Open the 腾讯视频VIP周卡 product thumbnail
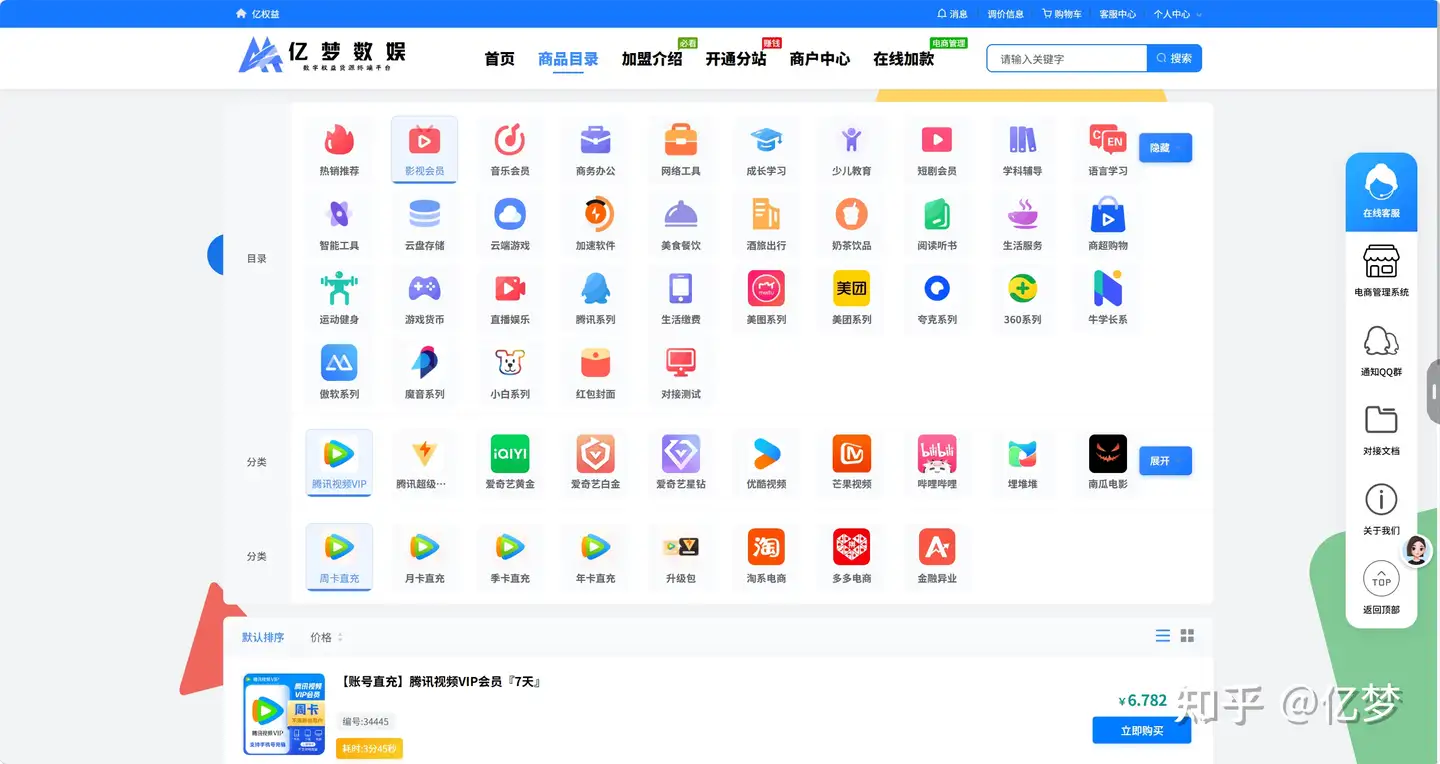This screenshot has height=764, width=1440. coord(285,714)
